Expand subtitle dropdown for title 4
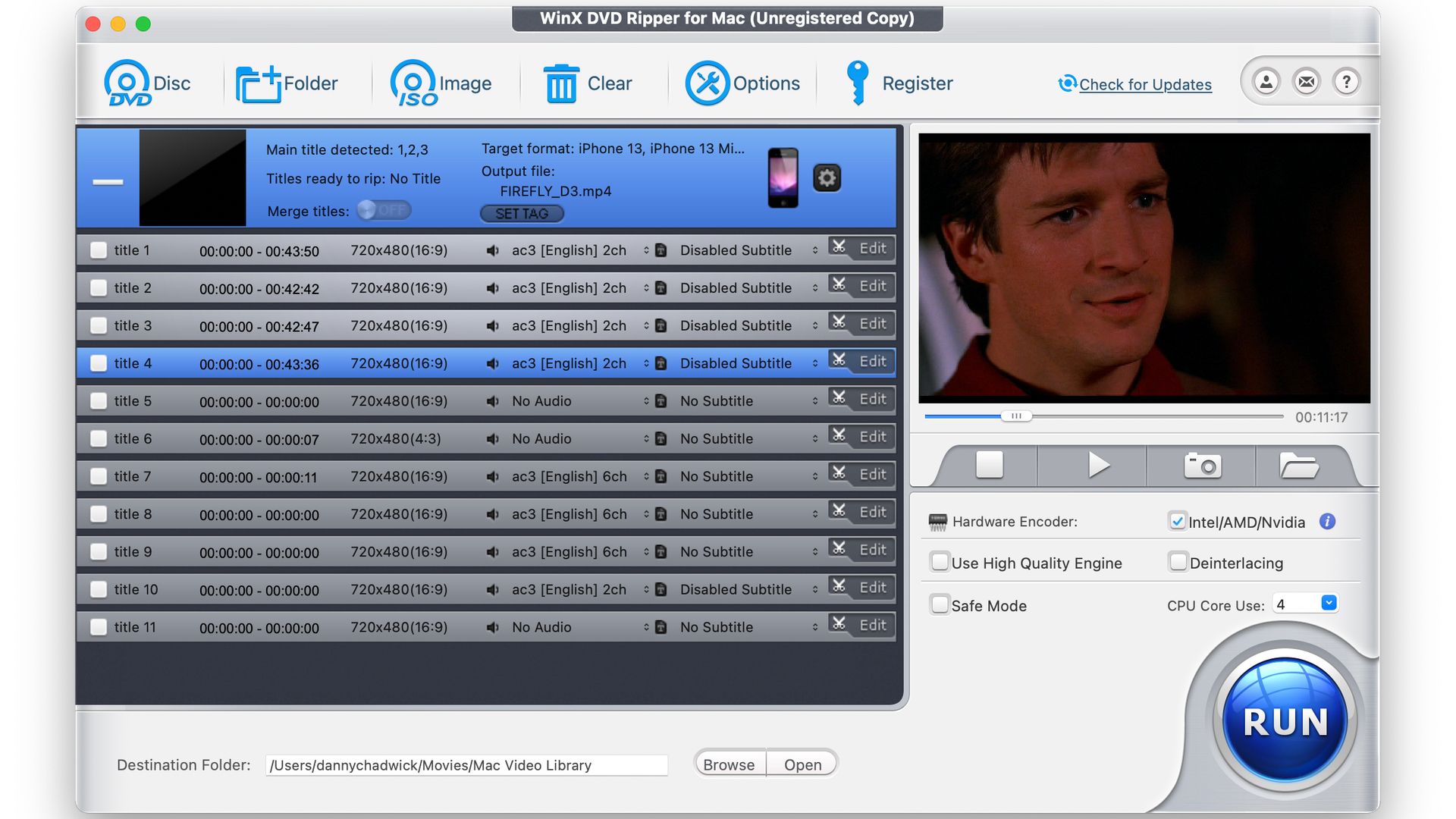This screenshot has width=1456, height=819. [814, 362]
